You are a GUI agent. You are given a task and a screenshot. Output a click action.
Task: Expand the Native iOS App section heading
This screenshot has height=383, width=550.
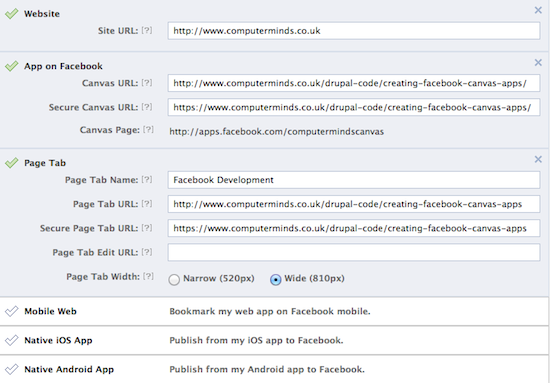(x=58, y=341)
